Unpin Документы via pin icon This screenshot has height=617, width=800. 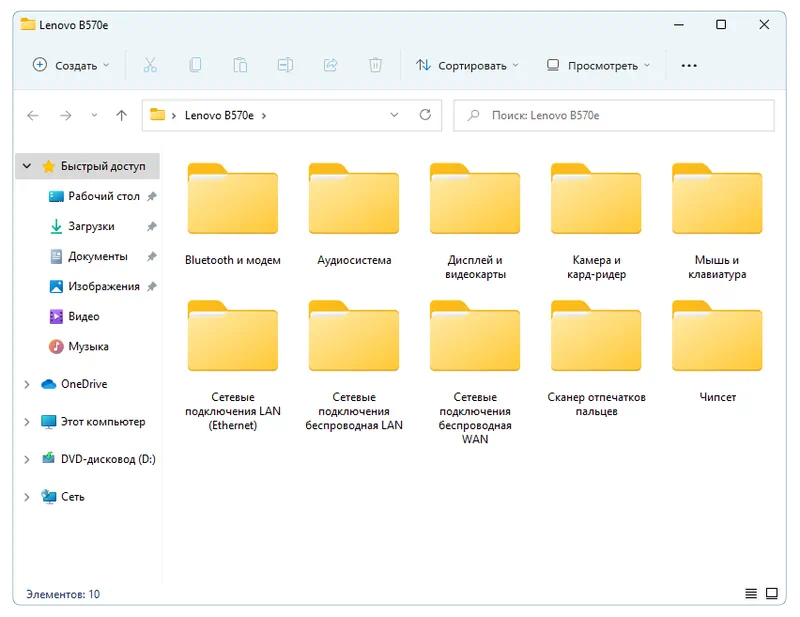152,256
